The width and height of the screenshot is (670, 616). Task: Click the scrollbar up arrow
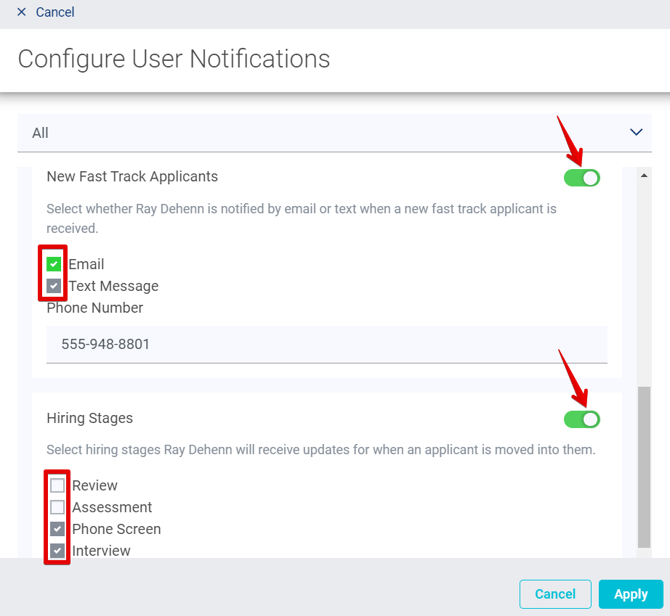pyautogui.click(x=644, y=176)
